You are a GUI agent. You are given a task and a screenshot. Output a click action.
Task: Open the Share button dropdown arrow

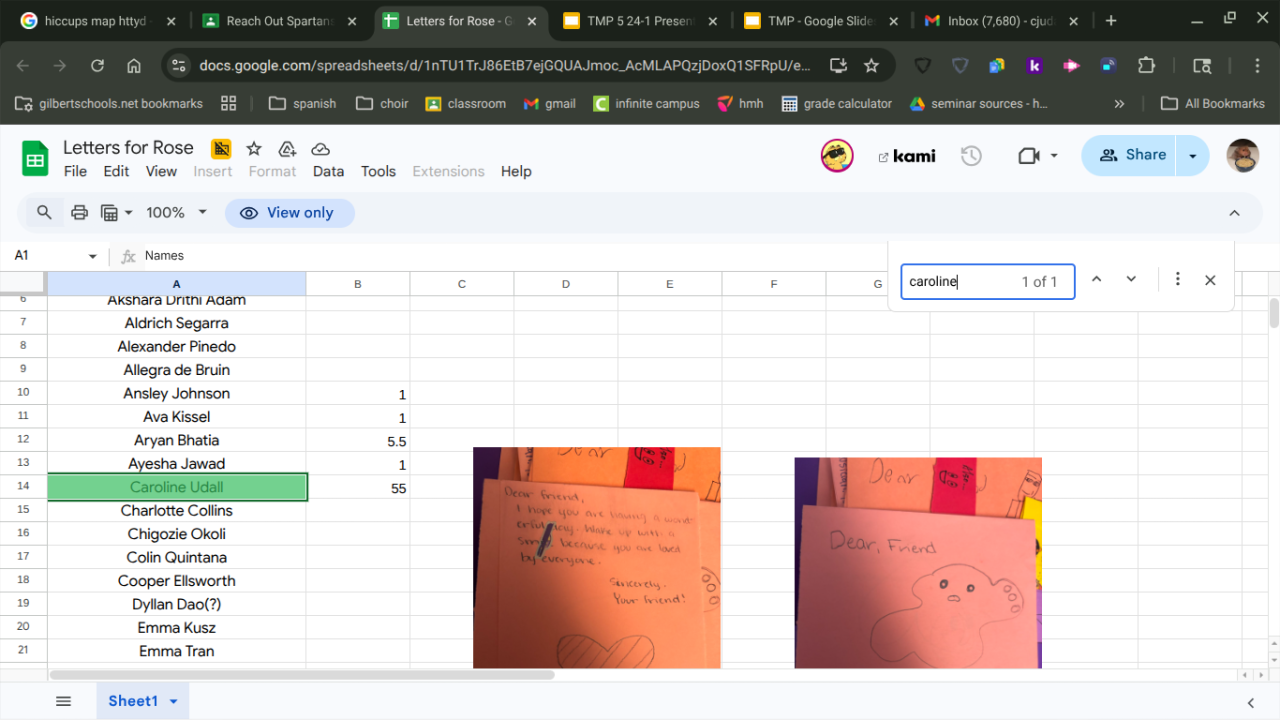tap(1192, 156)
